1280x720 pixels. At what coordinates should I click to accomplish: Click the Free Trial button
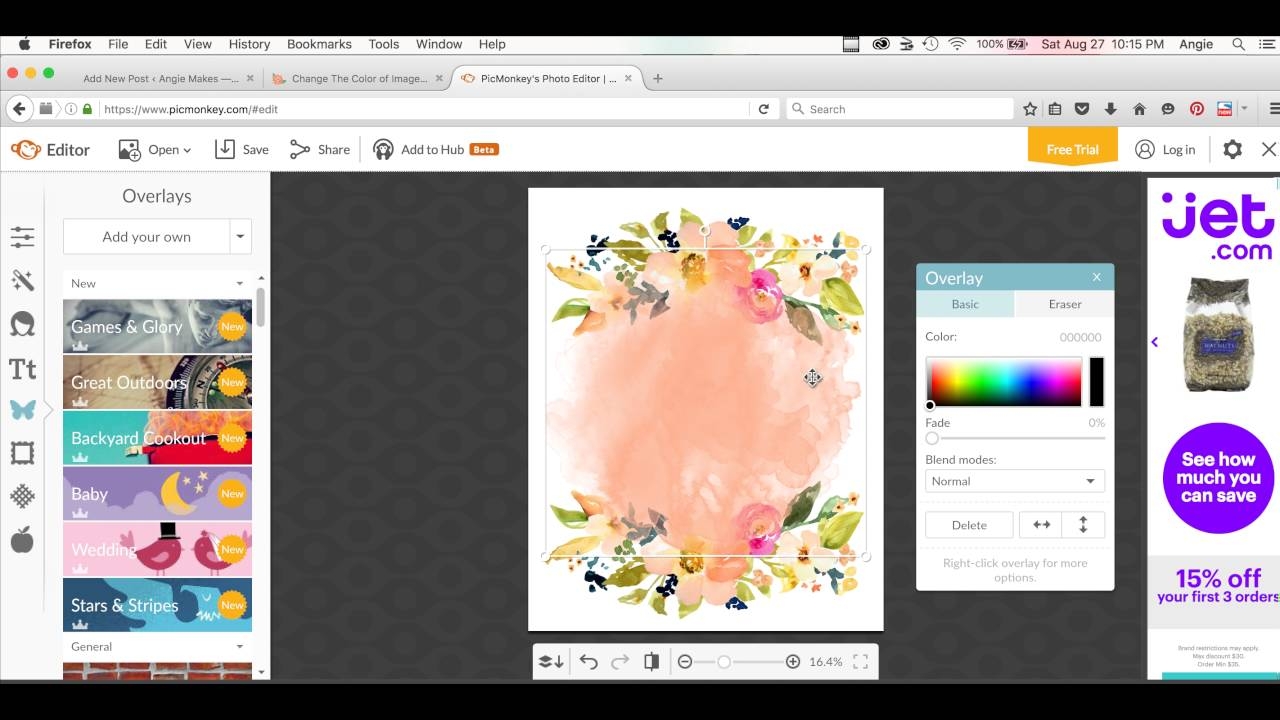1072,149
